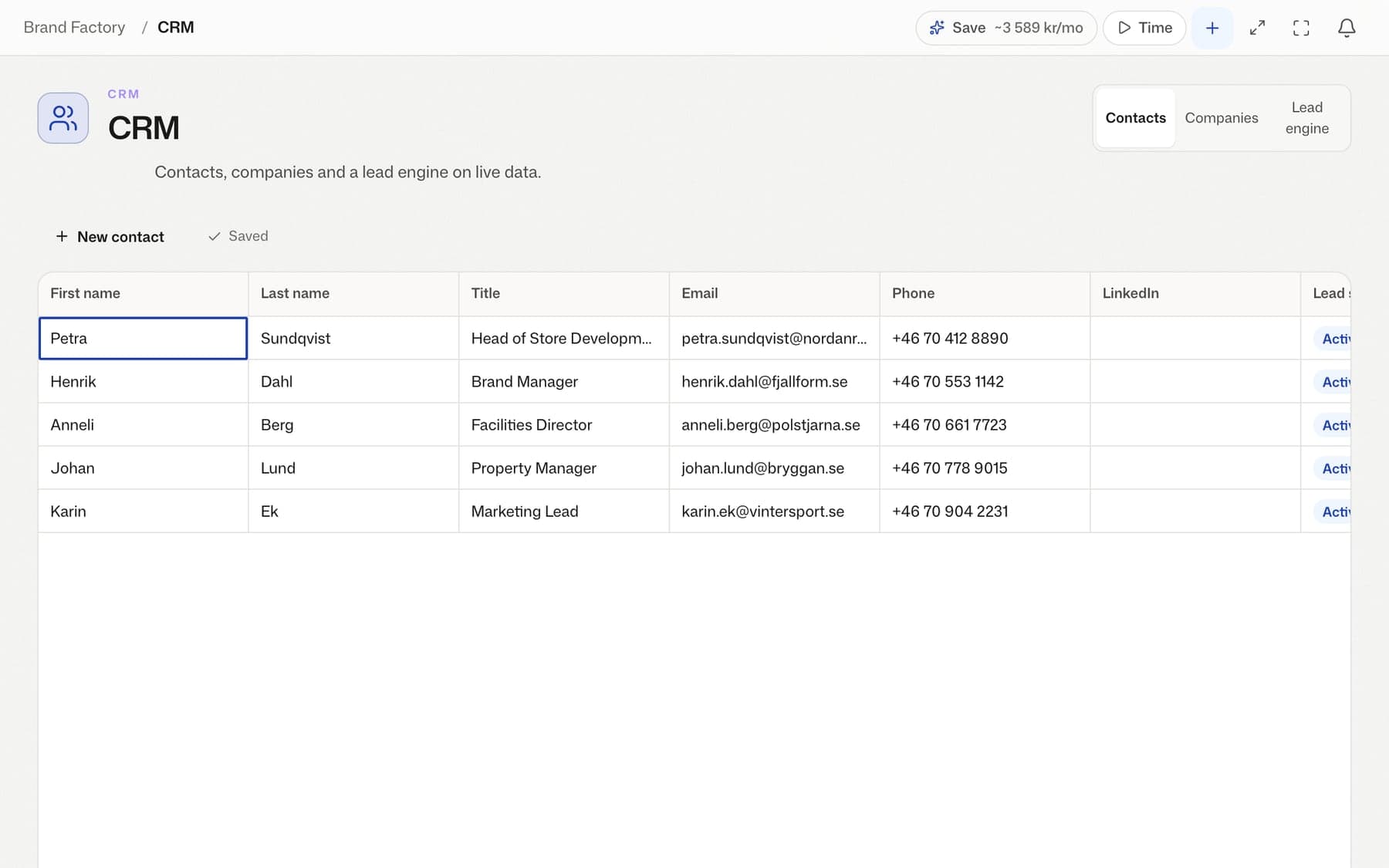1389x868 pixels.
Task: Click the First name column header
Action: (144, 293)
